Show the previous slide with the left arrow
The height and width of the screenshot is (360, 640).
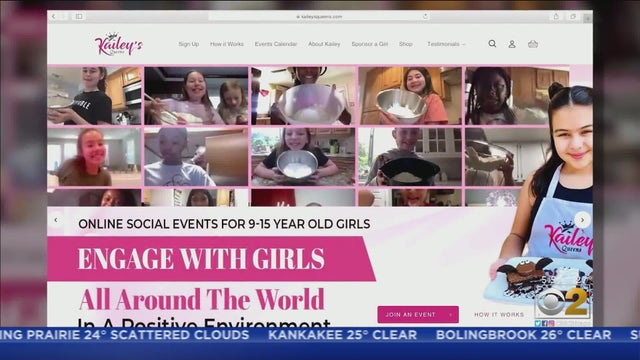pyautogui.click(x=56, y=220)
